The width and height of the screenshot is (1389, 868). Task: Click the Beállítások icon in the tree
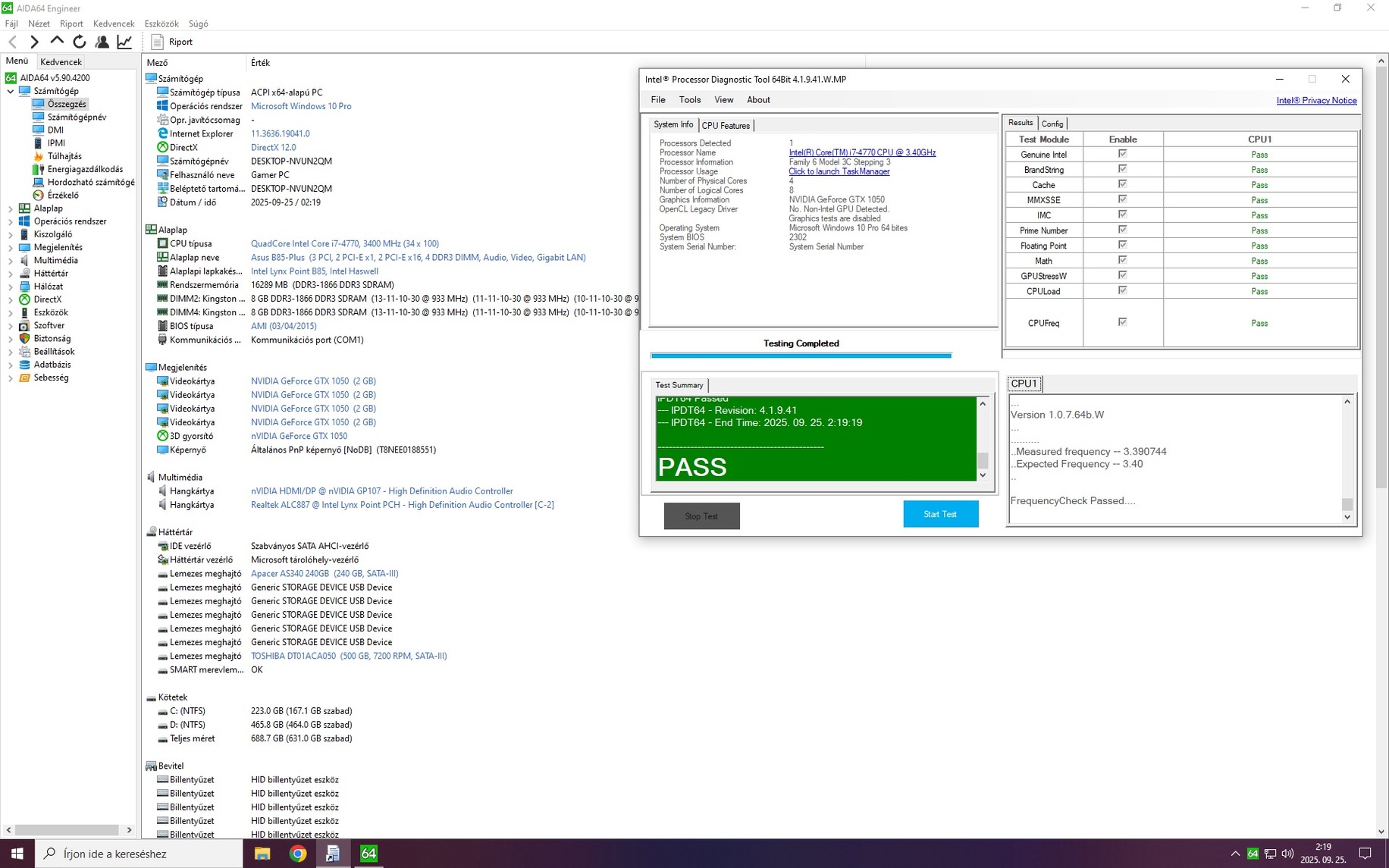coord(24,352)
